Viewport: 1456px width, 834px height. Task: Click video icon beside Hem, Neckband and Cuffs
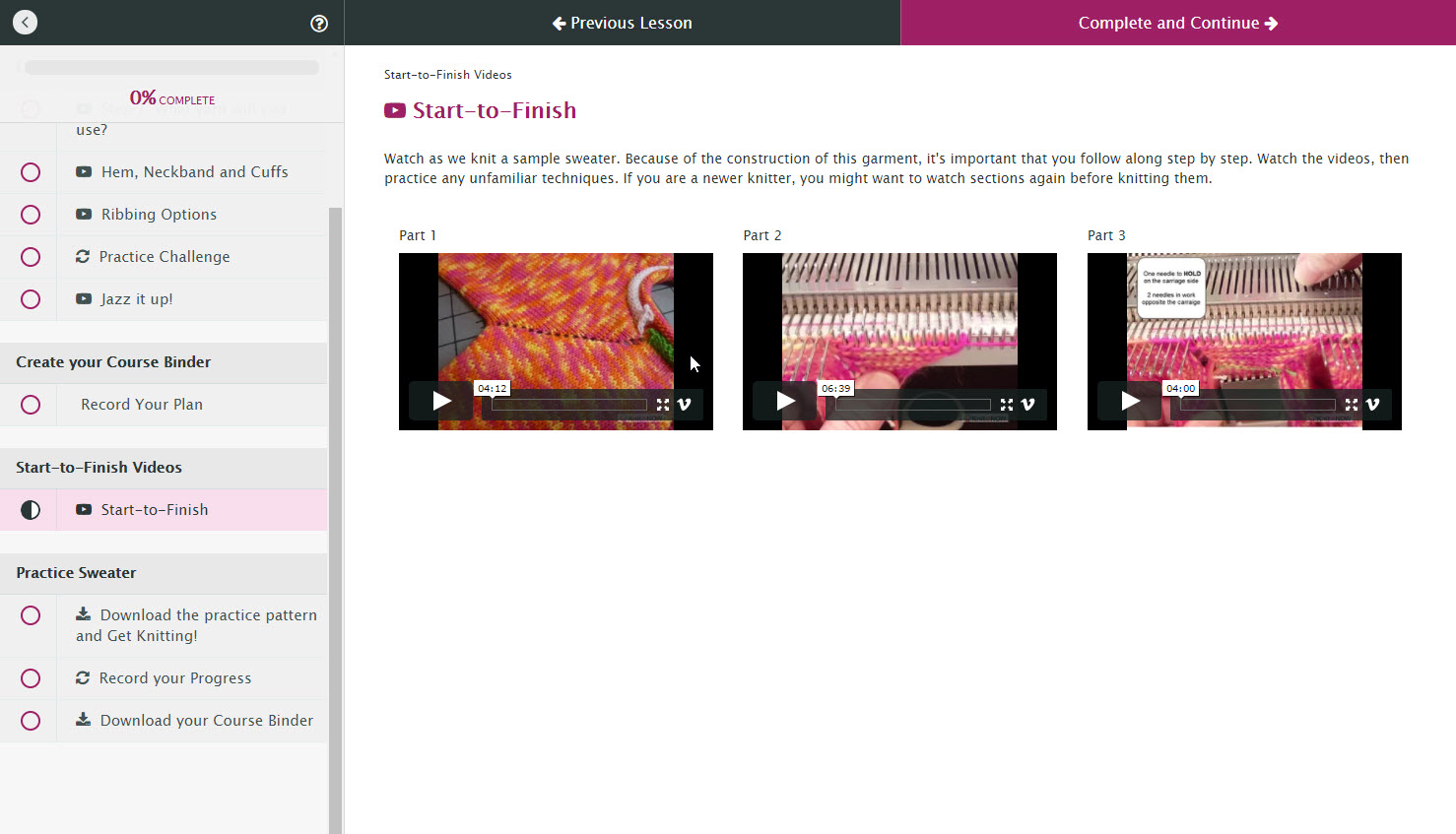84,171
